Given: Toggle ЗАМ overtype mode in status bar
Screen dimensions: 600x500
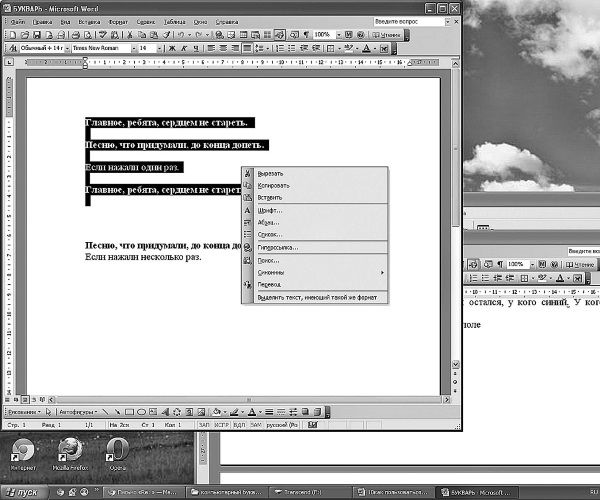Looking at the screenshot, I should 257,424.
